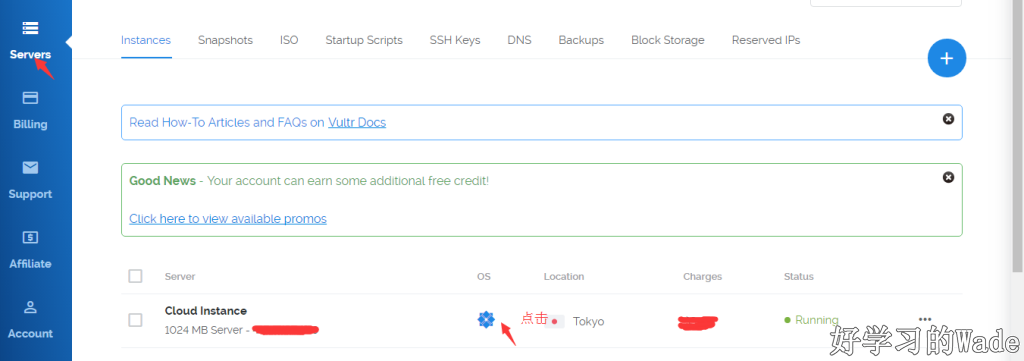
Task: Toggle the select-all servers checkbox
Action: tap(135, 276)
